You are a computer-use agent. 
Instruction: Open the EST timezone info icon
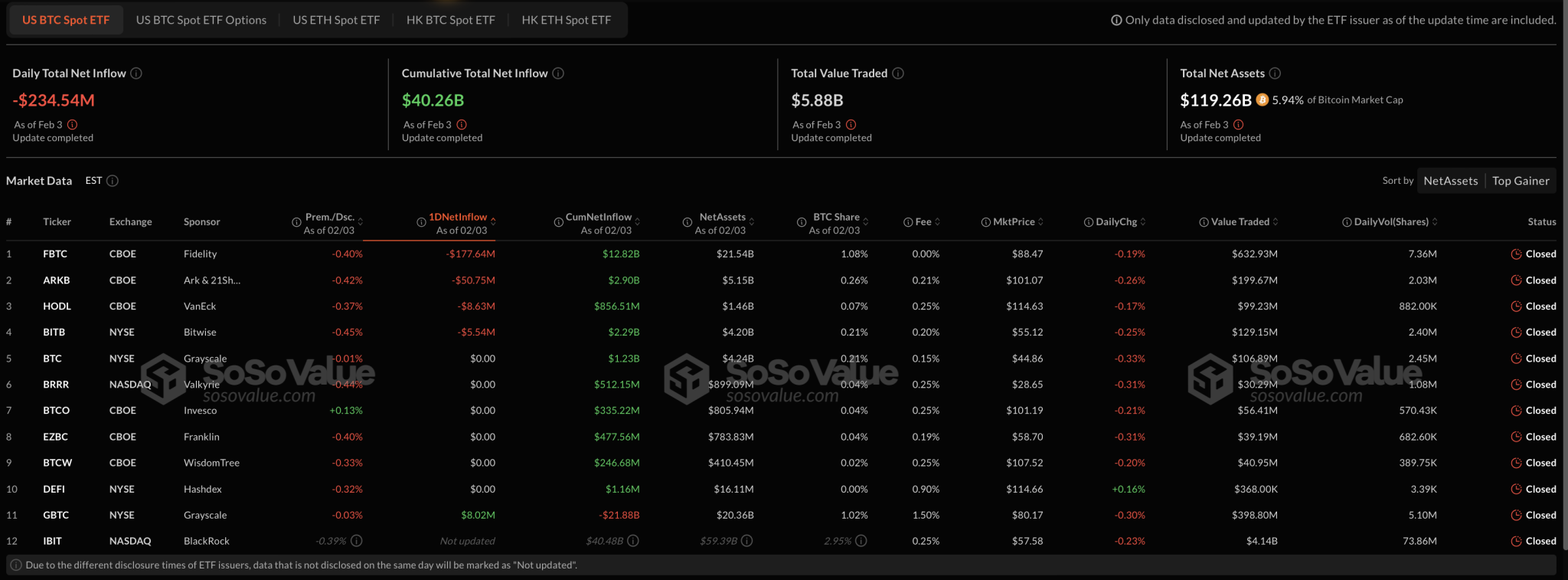[113, 181]
